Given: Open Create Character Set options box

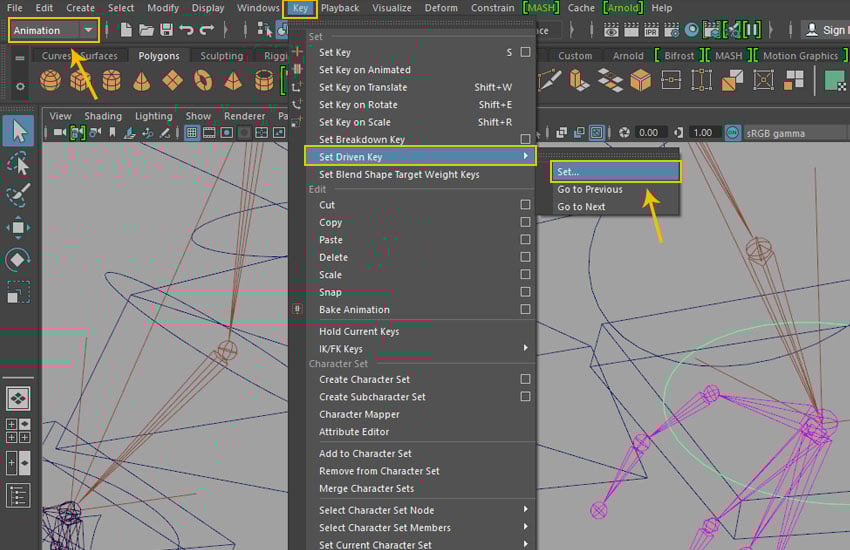Looking at the screenshot, I should [x=525, y=380].
